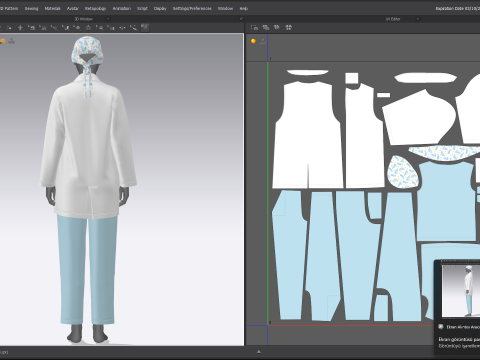
Task: Click the cross-shaped gizmo icon in 3D toolbar
Action: tap(20, 28)
